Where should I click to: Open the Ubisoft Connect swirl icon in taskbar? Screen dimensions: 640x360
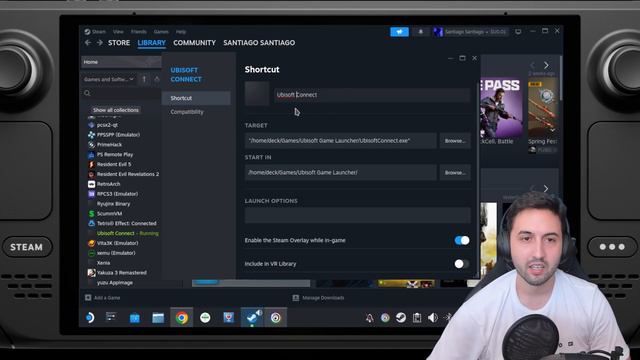pos(276,318)
